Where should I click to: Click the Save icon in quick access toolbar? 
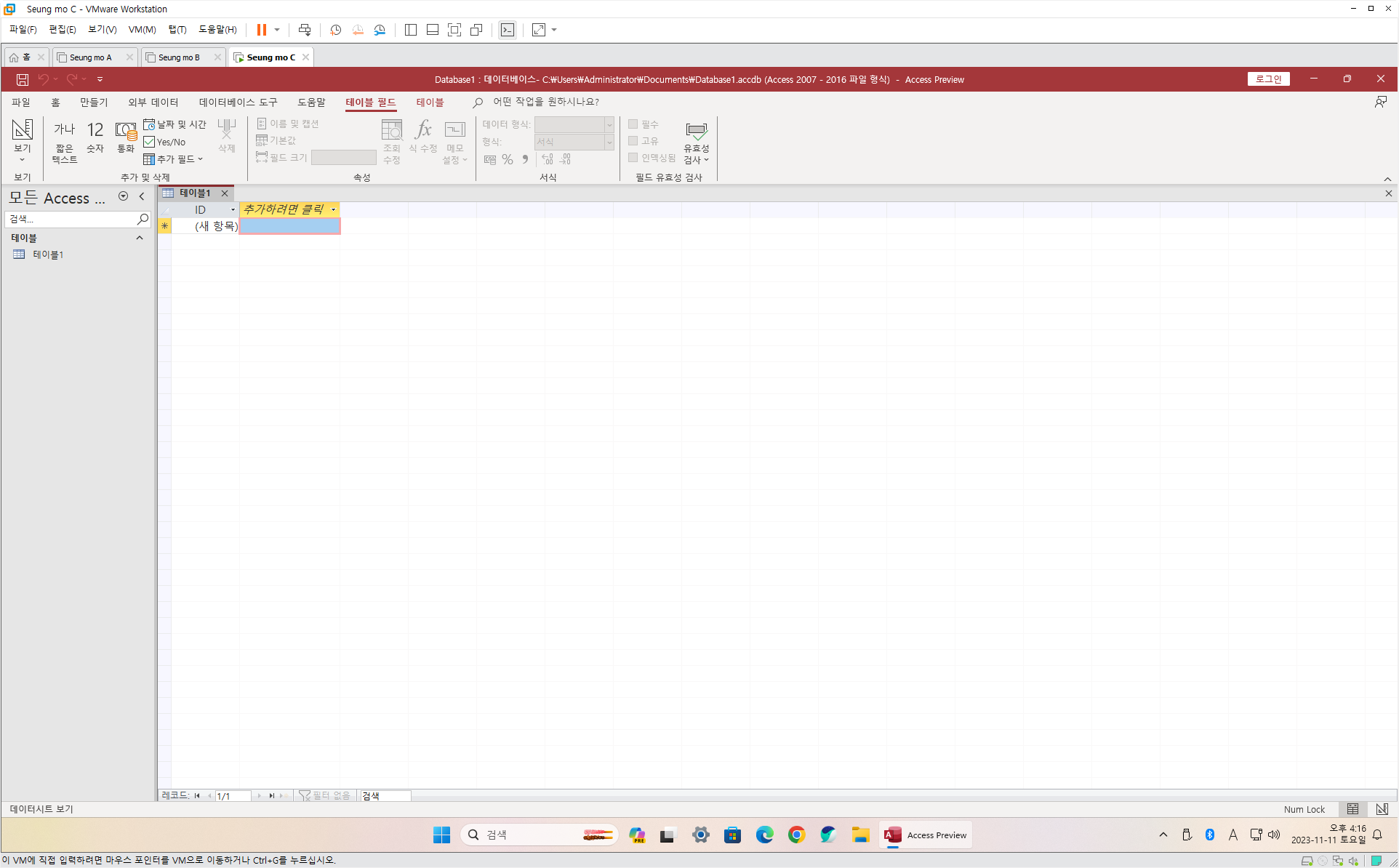click(x=23, y=79)
